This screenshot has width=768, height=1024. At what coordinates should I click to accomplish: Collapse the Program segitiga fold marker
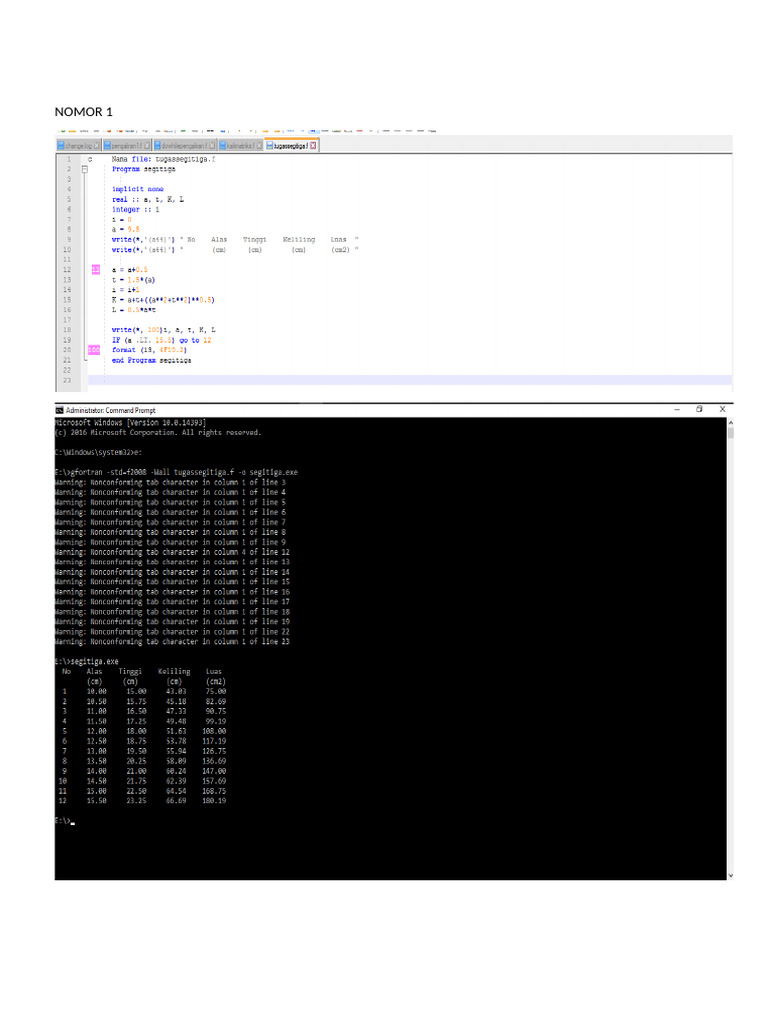coord(84,169)
